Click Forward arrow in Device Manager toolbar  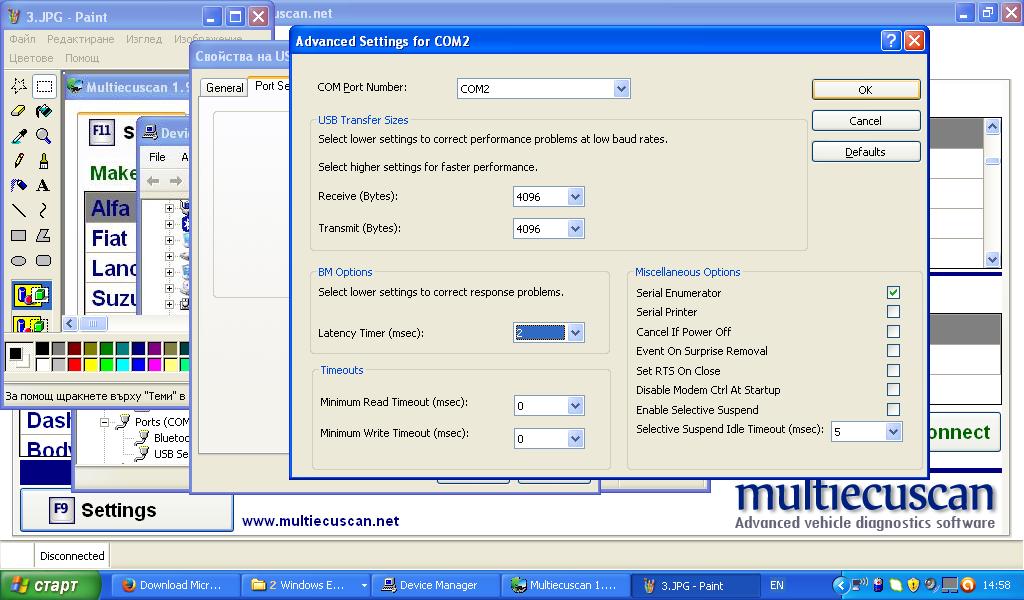[176, 181]
